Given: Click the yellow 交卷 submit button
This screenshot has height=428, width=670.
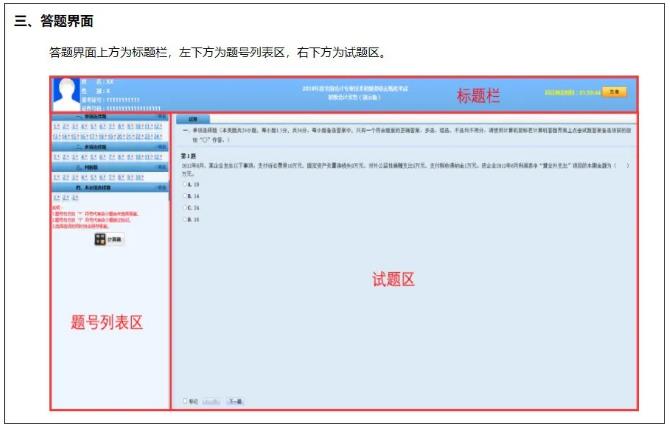Looking at the screenshot, I should click(x=616, y=92).
